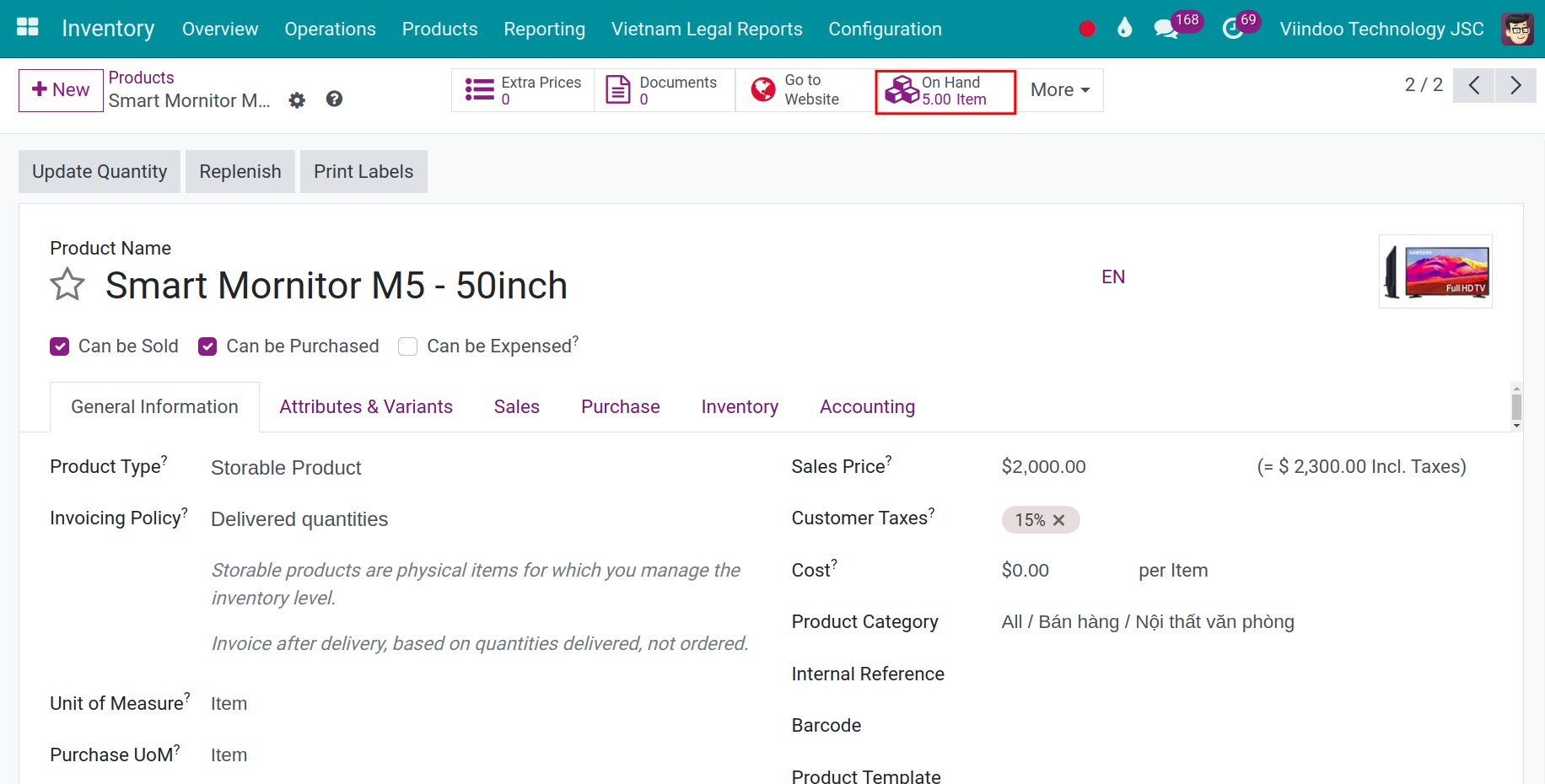Mark product as favorite with star
This screenshot has width=1545, height=784.
point(67,284)
